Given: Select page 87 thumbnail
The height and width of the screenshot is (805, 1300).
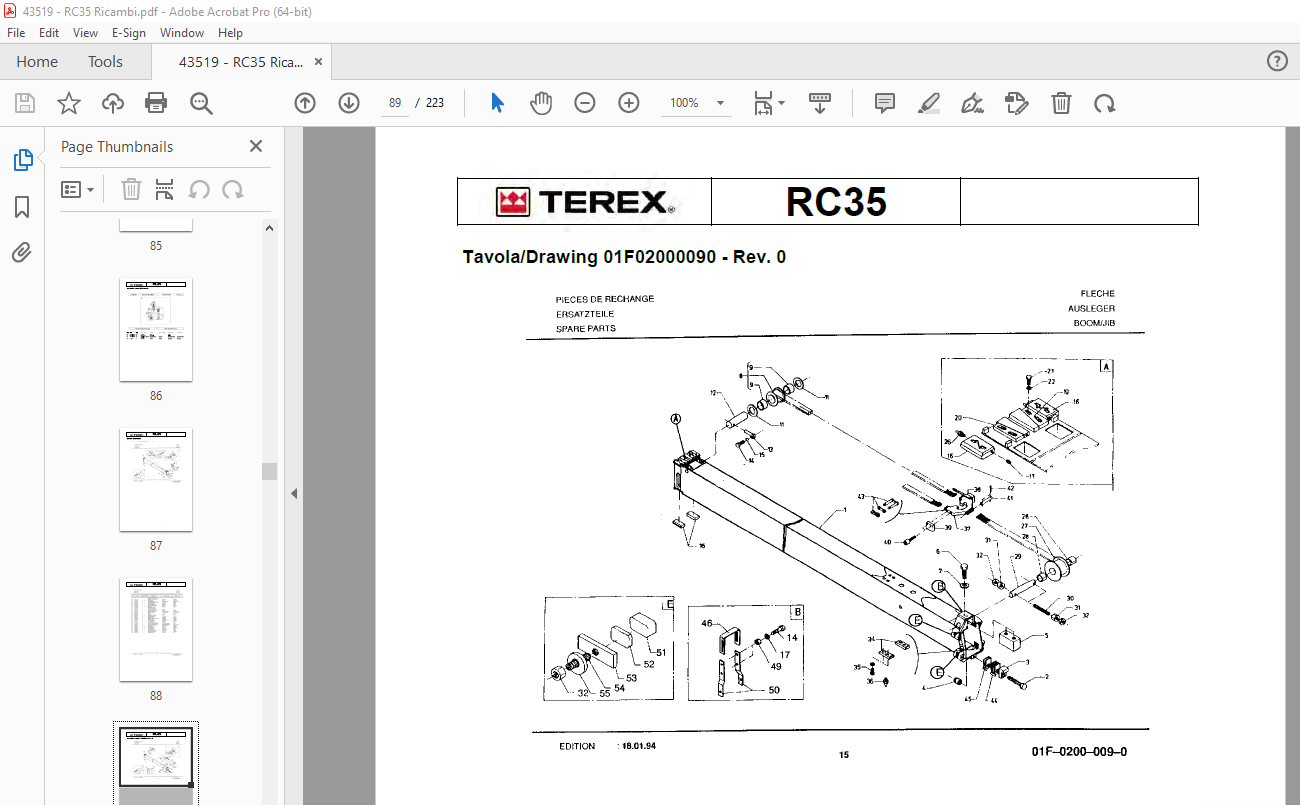Looking at the screenshot, I should point(156,480).
